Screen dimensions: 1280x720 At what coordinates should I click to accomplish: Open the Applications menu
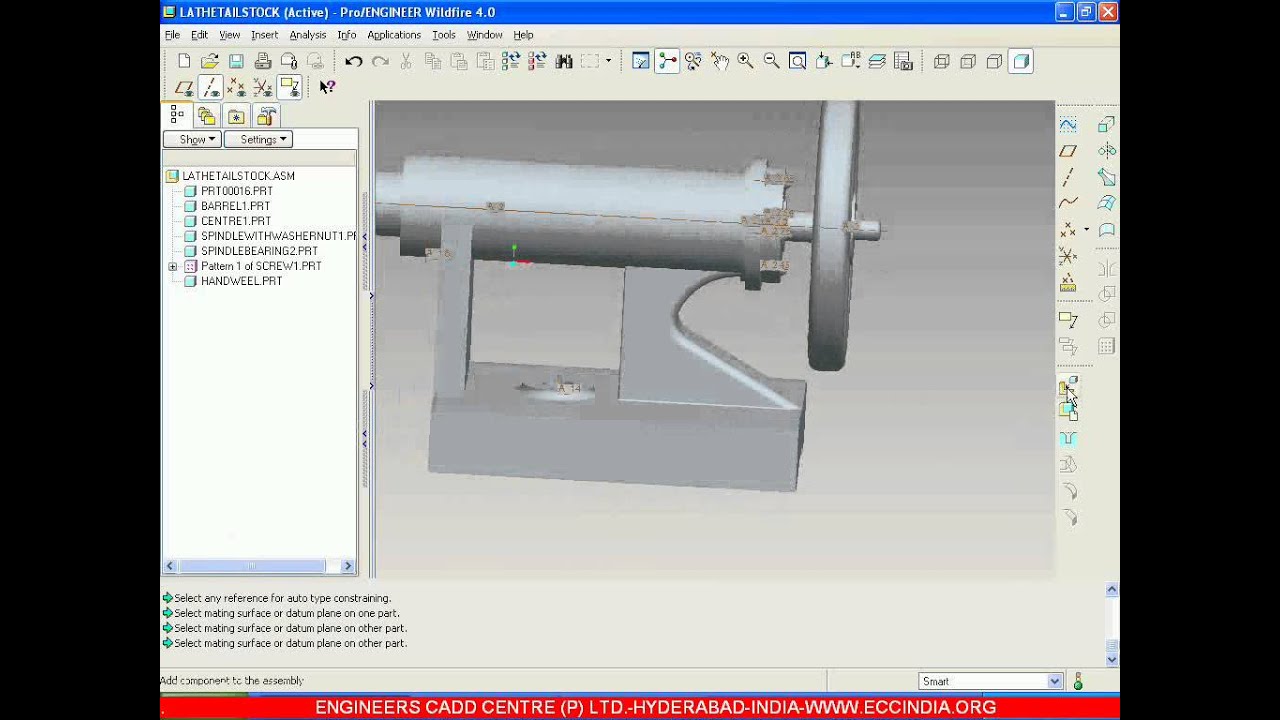(394, 35)
